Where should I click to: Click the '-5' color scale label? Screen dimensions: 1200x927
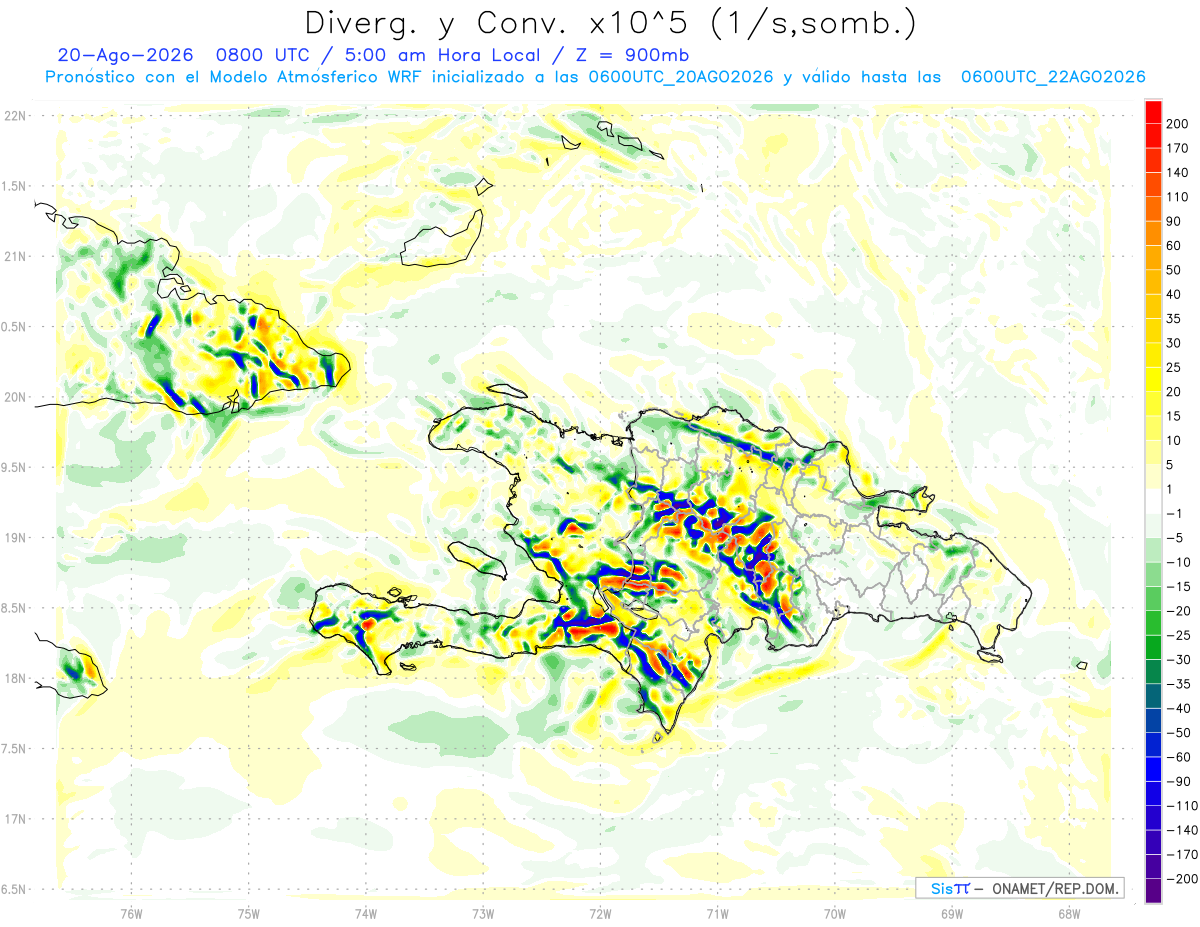tap(1174, 538)
